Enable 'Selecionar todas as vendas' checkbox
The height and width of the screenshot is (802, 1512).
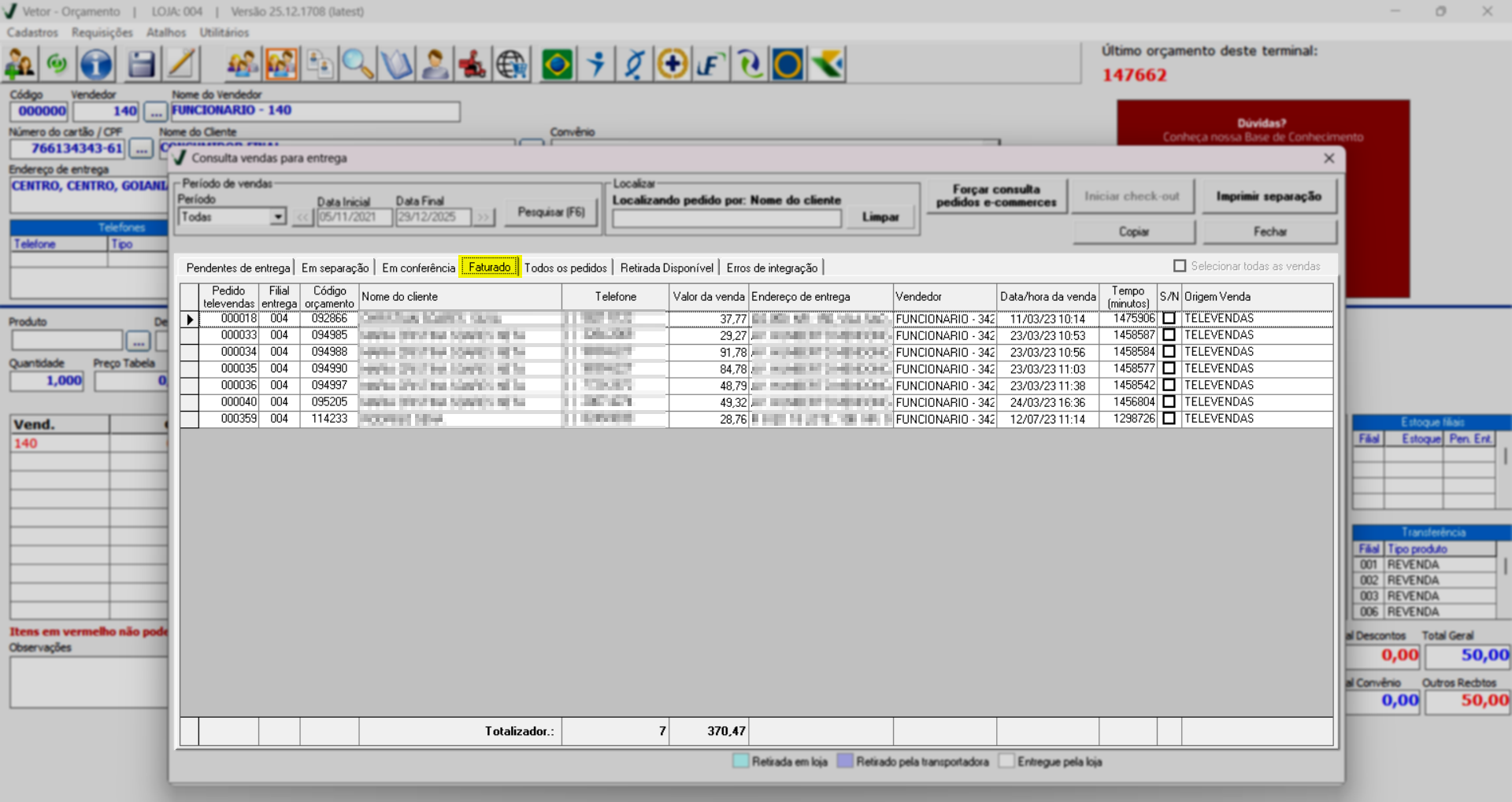[x=1180, y=266]
